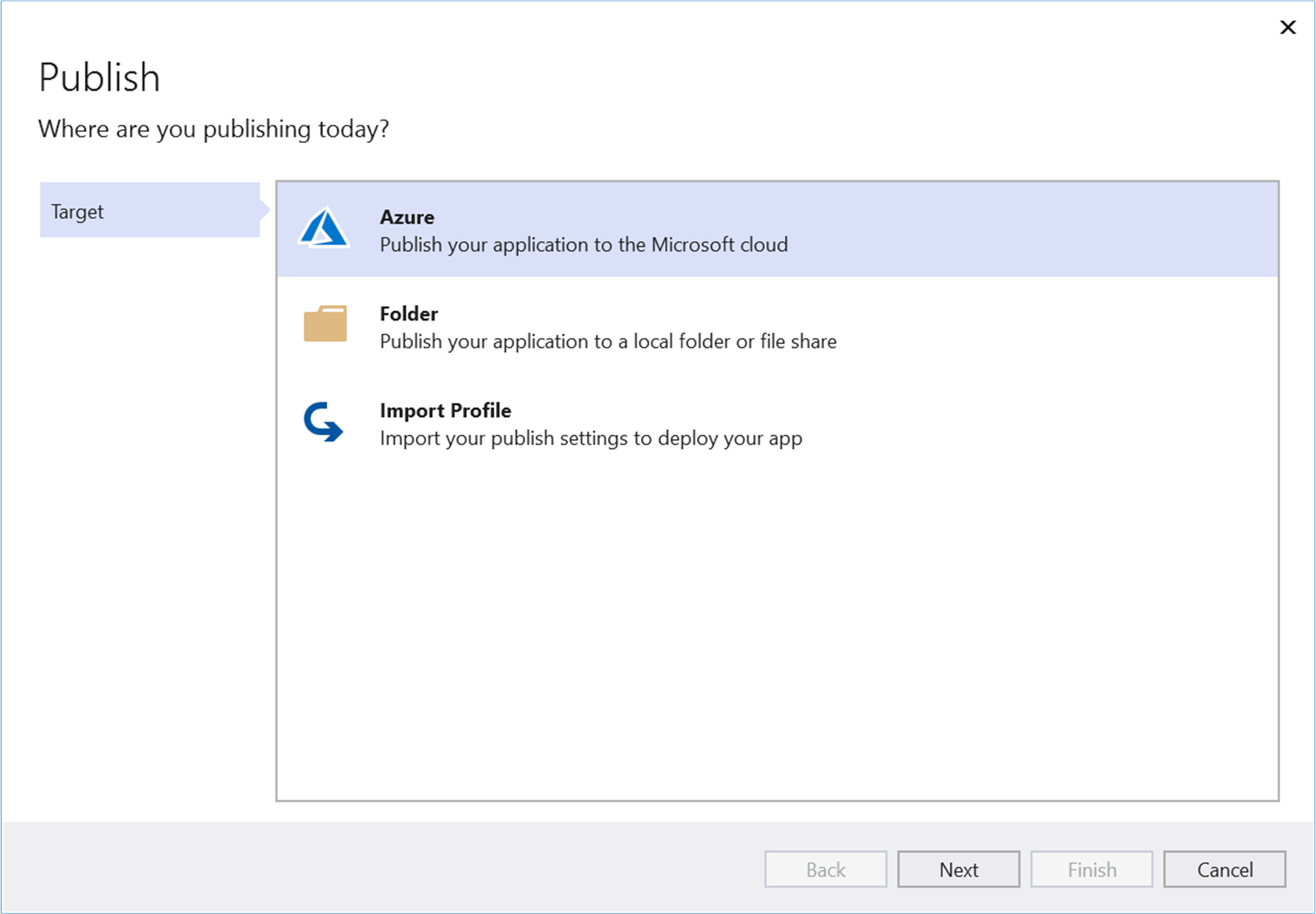Click 'Import your publish settings to deploy your app'
The width and height of the screenshot is (1316, 914).
(x=591, y=438)
